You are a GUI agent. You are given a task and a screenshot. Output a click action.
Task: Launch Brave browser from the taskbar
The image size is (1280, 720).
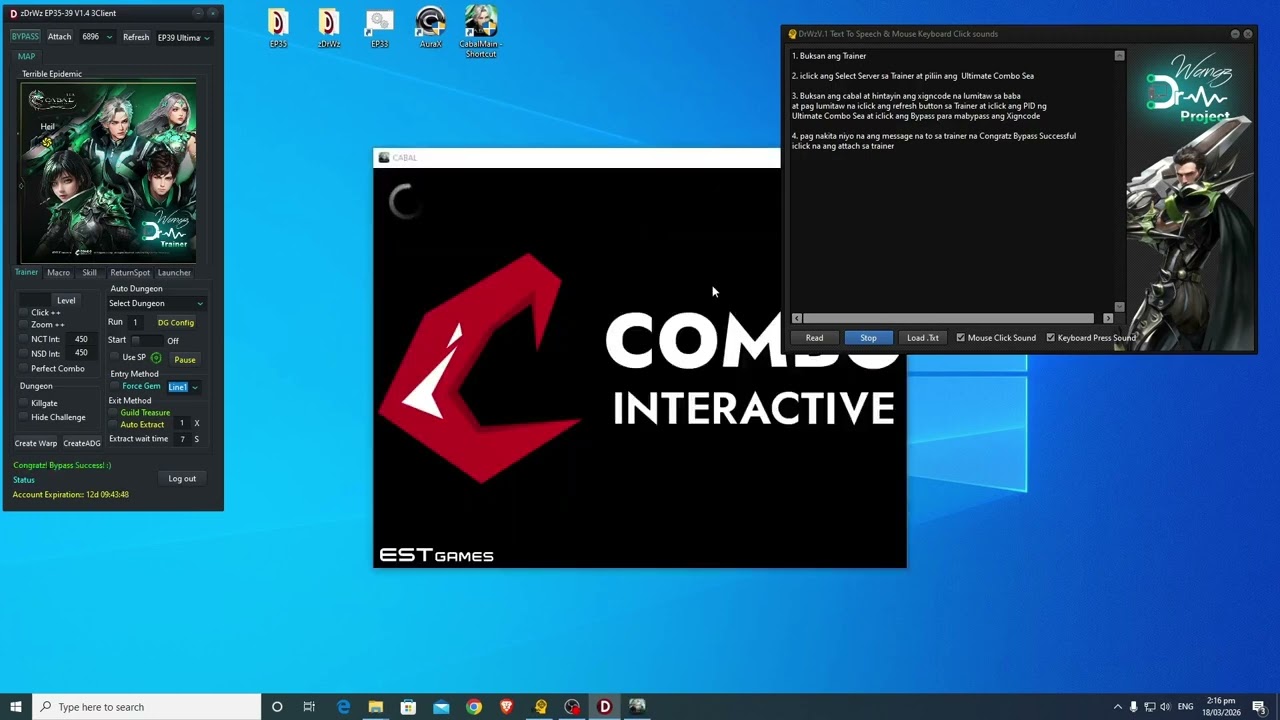pos(507,707)
